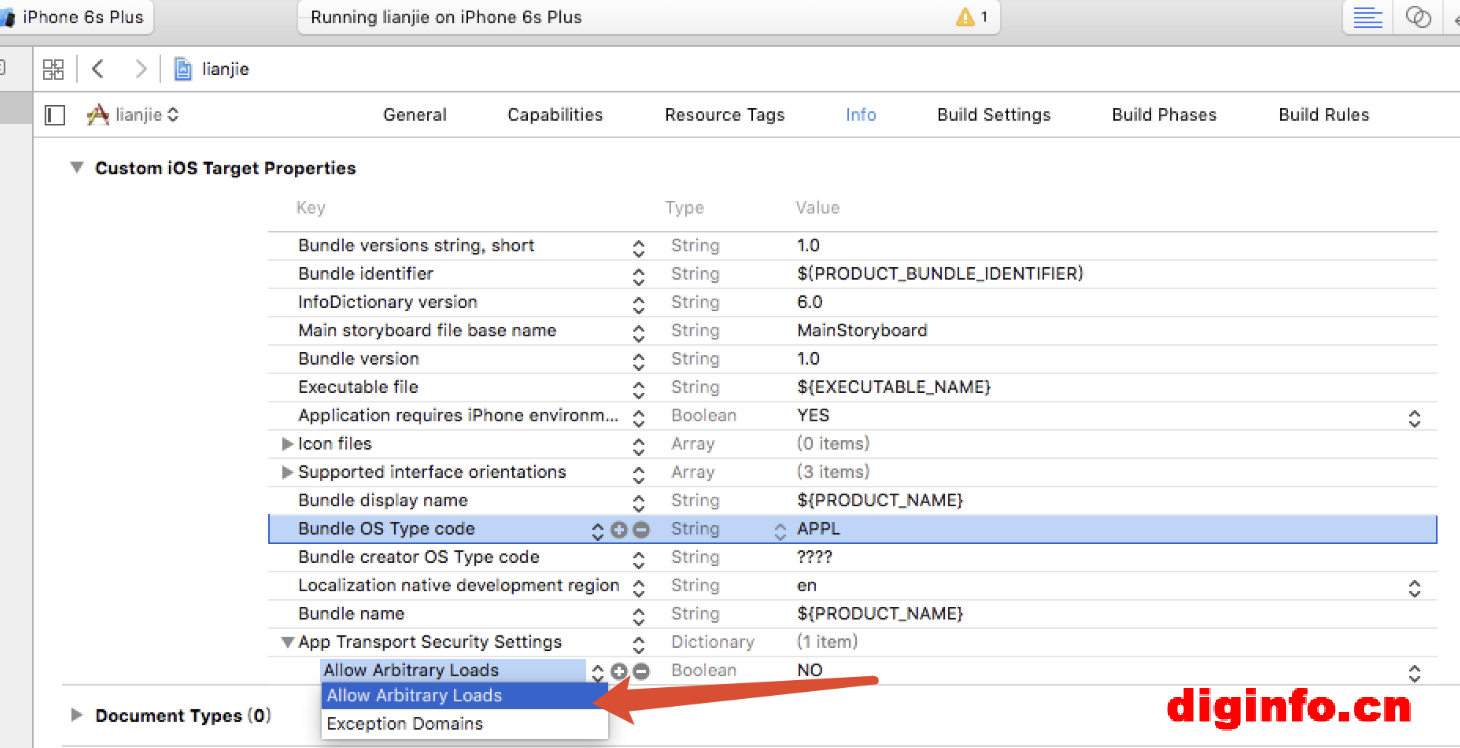Select Localization native development region key
Viewport: 1460px width, 748px height.
(x=459, y=585)
